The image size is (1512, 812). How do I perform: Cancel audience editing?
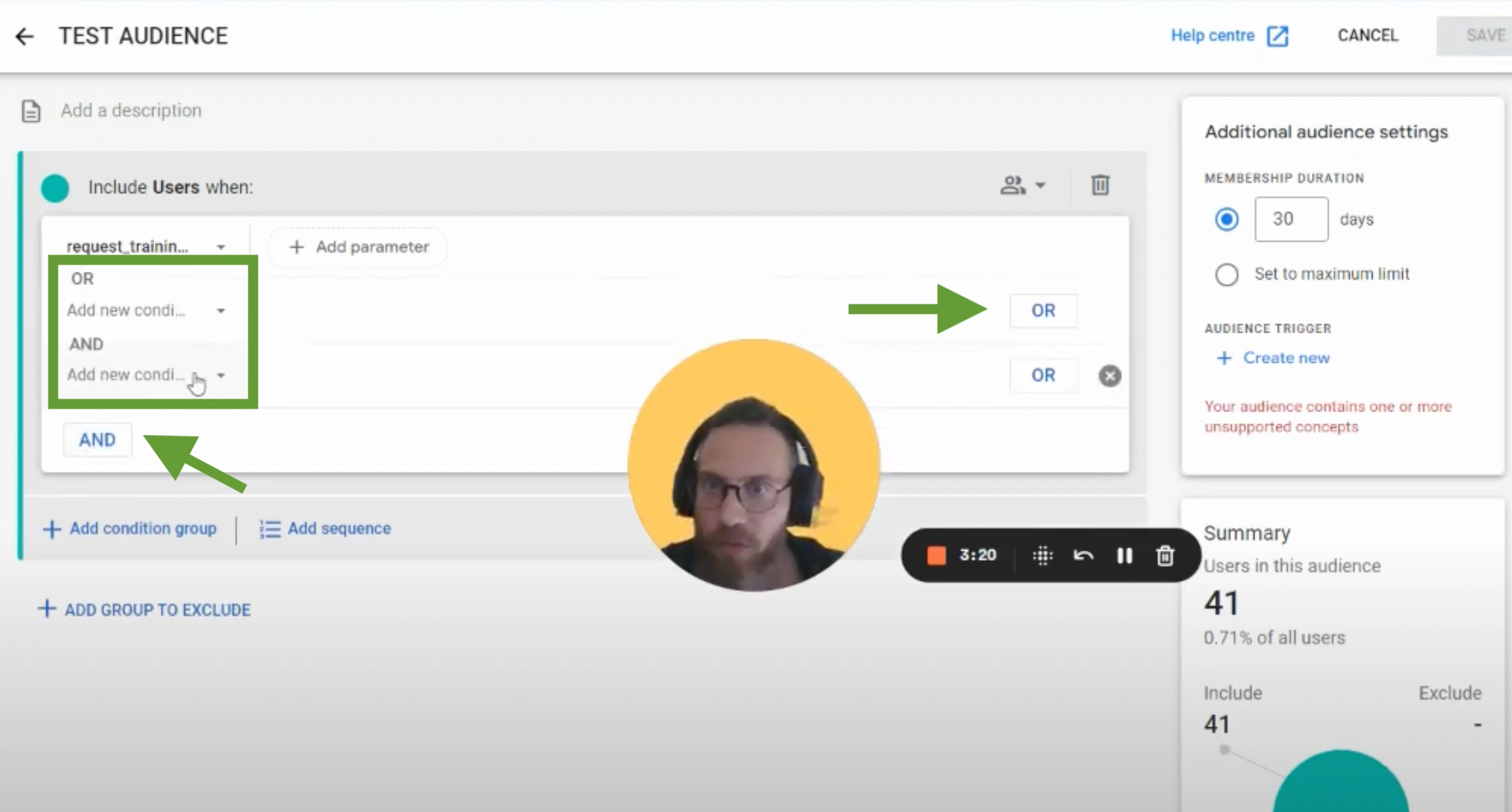[1367, 36]
